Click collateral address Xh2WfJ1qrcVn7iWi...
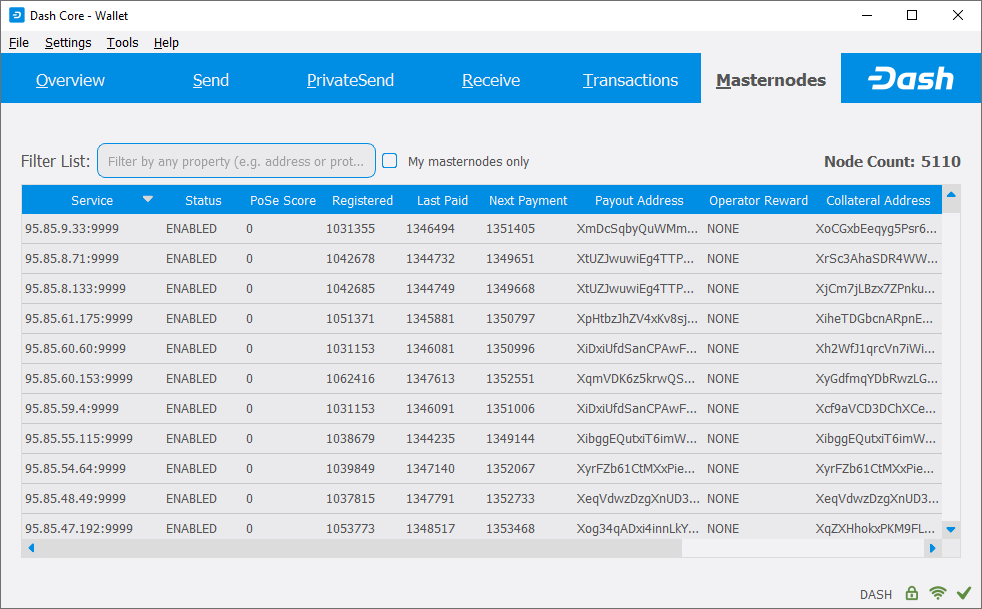The width and height of the screenshot is (982, 609). coord(875,349)
